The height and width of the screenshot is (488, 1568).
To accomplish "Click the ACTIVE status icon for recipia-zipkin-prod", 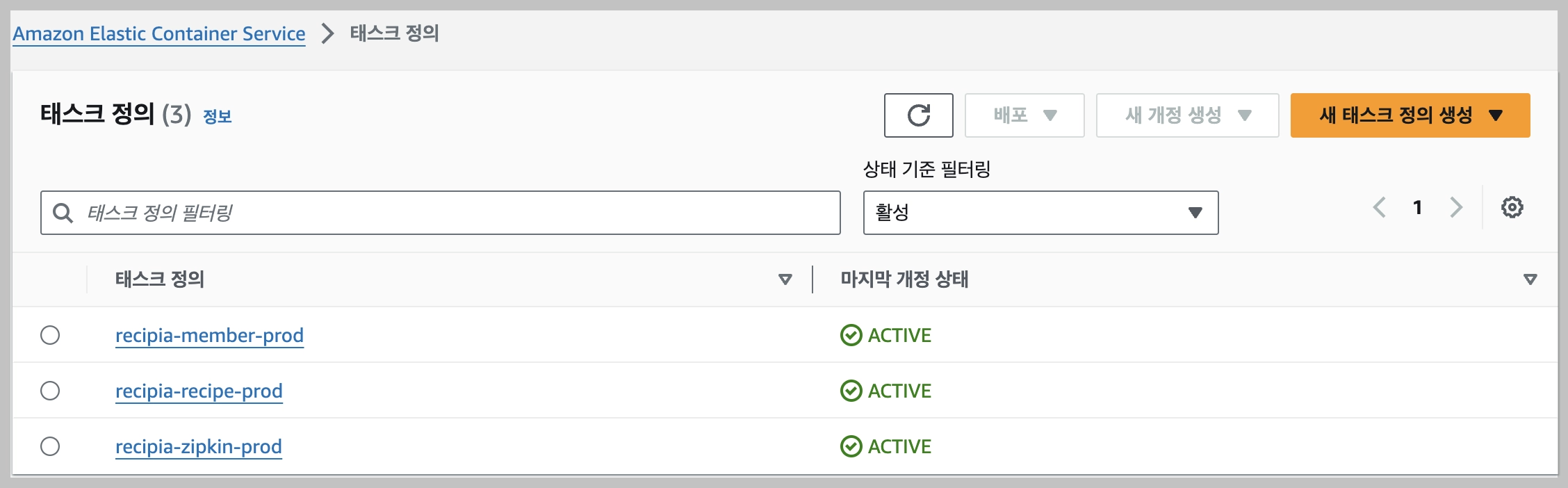I will coord(851,446).
